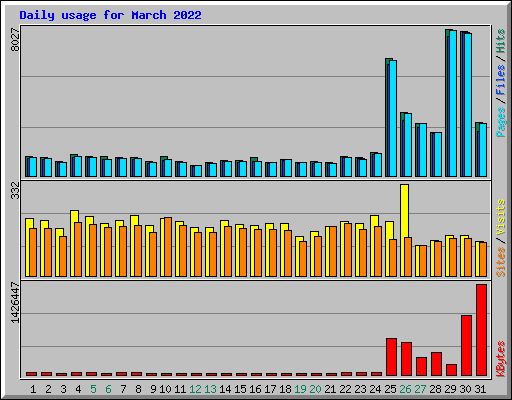Select the orange sites bar for day 27
This screenshot has width=512, height=400.
click(x=423, y=261)
